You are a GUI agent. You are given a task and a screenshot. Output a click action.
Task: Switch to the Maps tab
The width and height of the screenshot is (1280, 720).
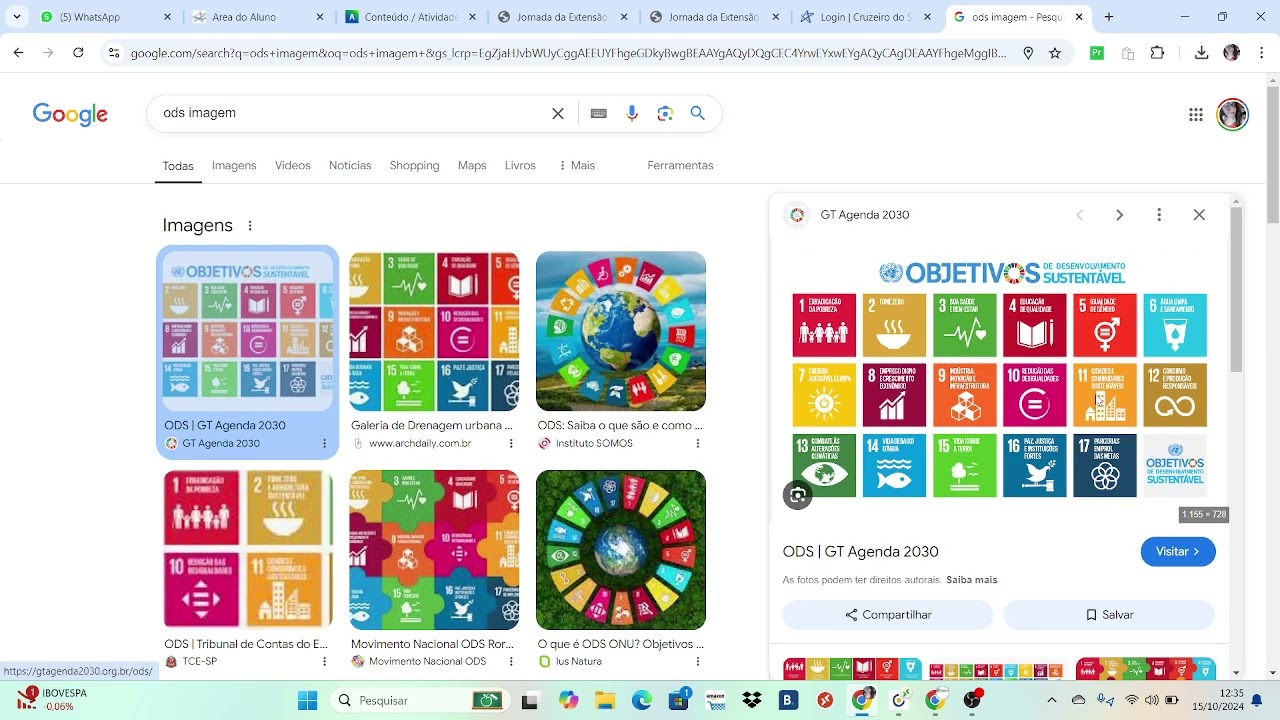[472, 165]
